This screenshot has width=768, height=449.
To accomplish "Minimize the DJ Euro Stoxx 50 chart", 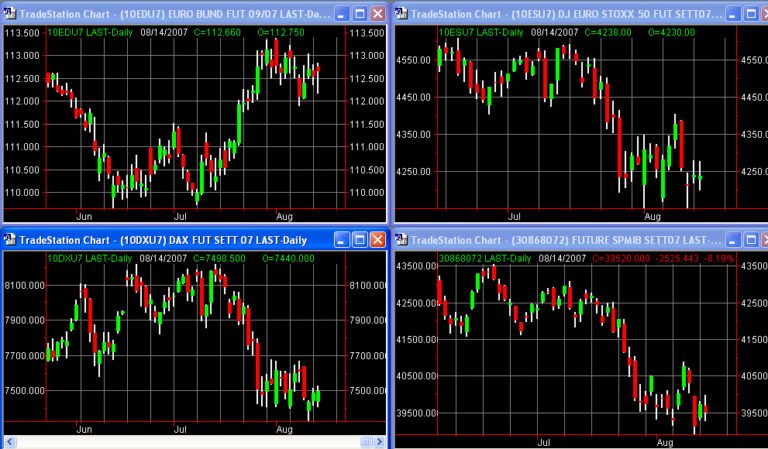I will click(x=732, y=15).
